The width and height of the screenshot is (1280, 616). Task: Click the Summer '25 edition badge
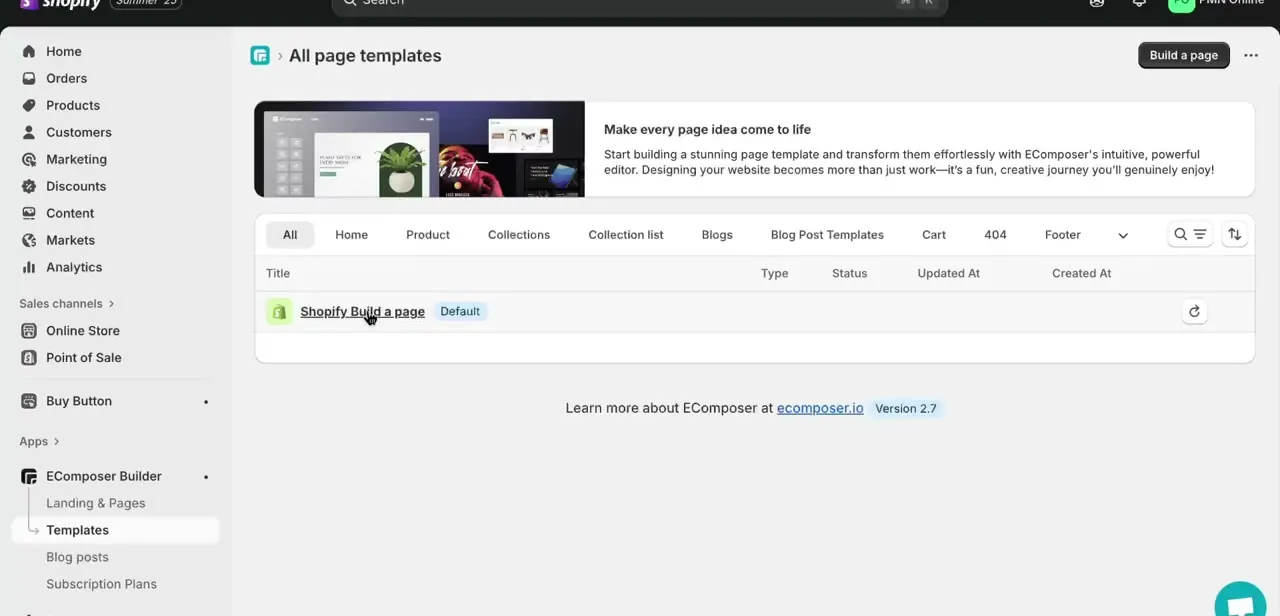(145, 3)
